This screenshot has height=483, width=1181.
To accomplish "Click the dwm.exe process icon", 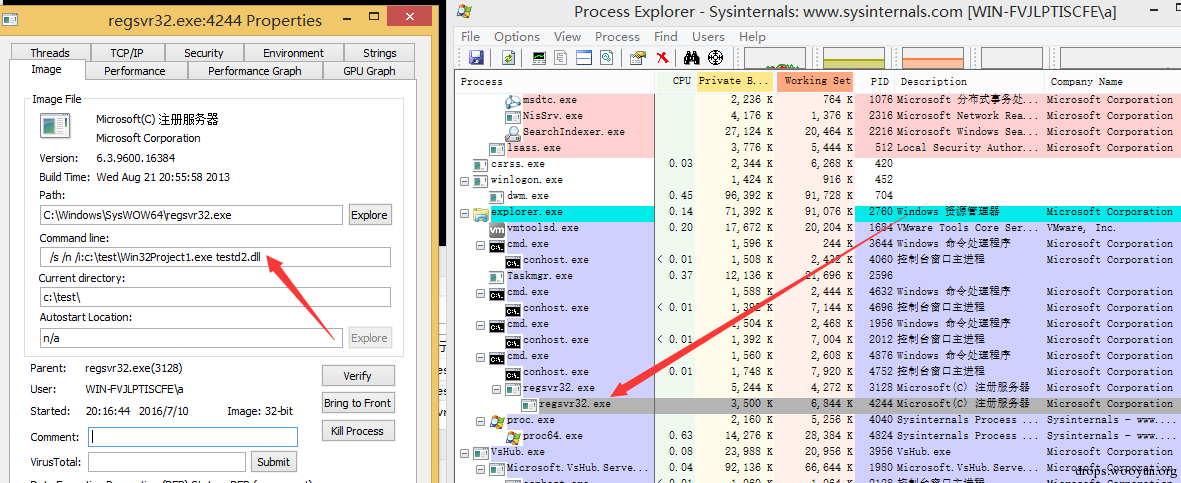I will click(497, 196).
